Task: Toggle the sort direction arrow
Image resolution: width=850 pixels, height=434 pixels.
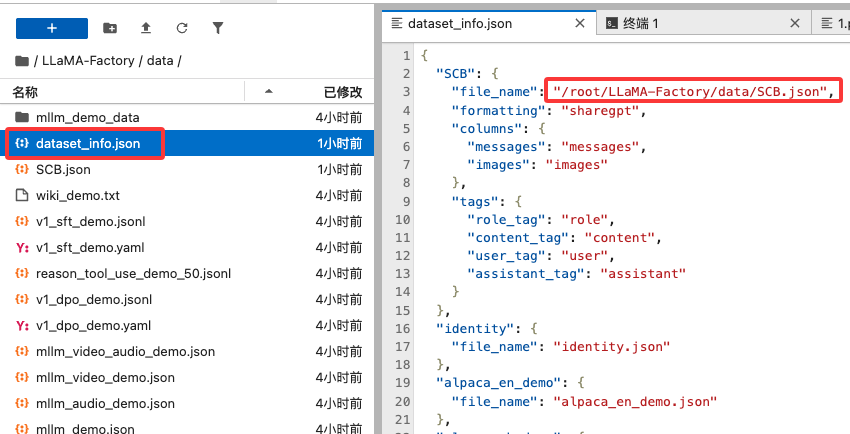Action: [x=268, y=92]
